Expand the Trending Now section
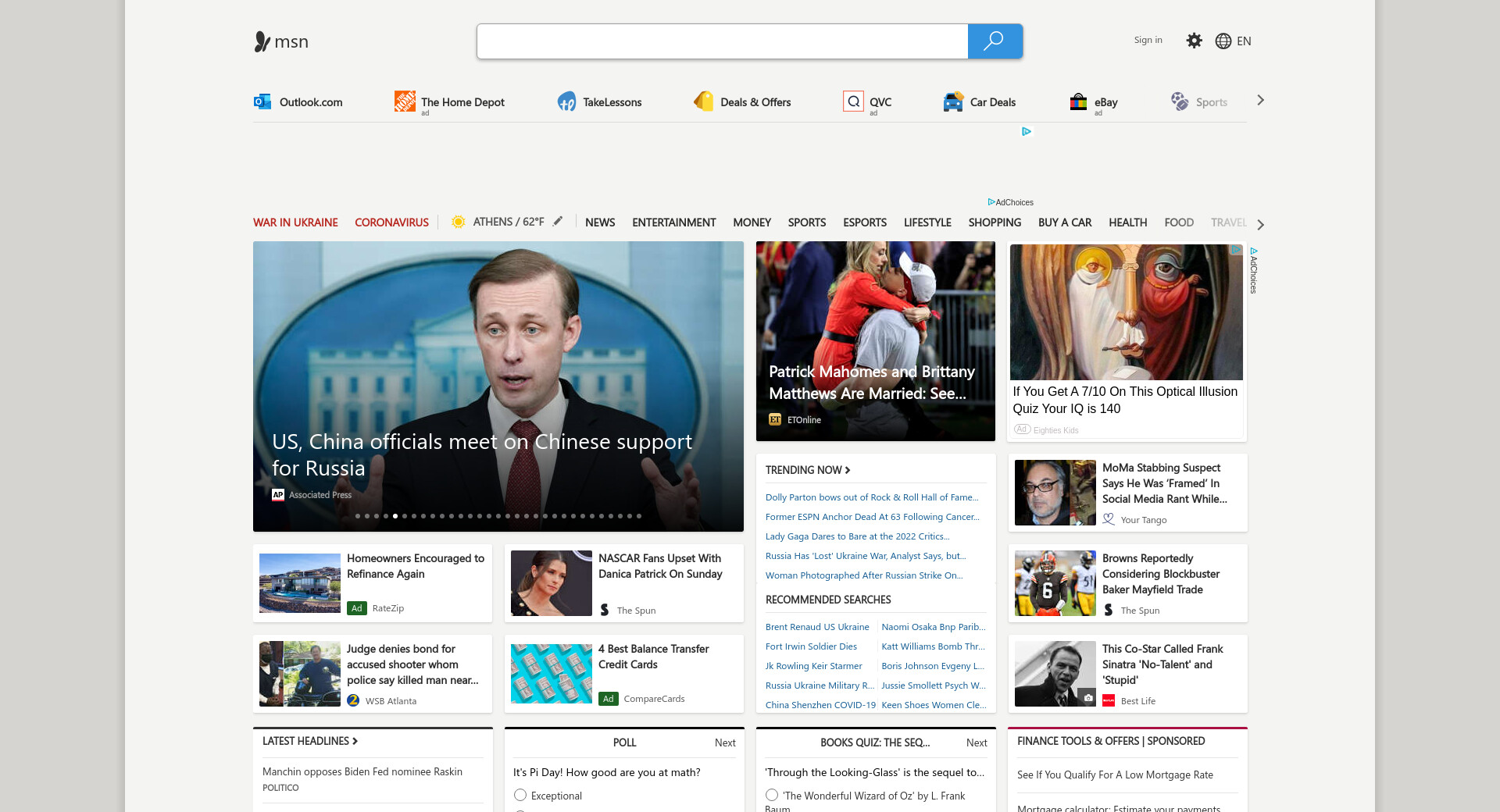 coord(808,470)
